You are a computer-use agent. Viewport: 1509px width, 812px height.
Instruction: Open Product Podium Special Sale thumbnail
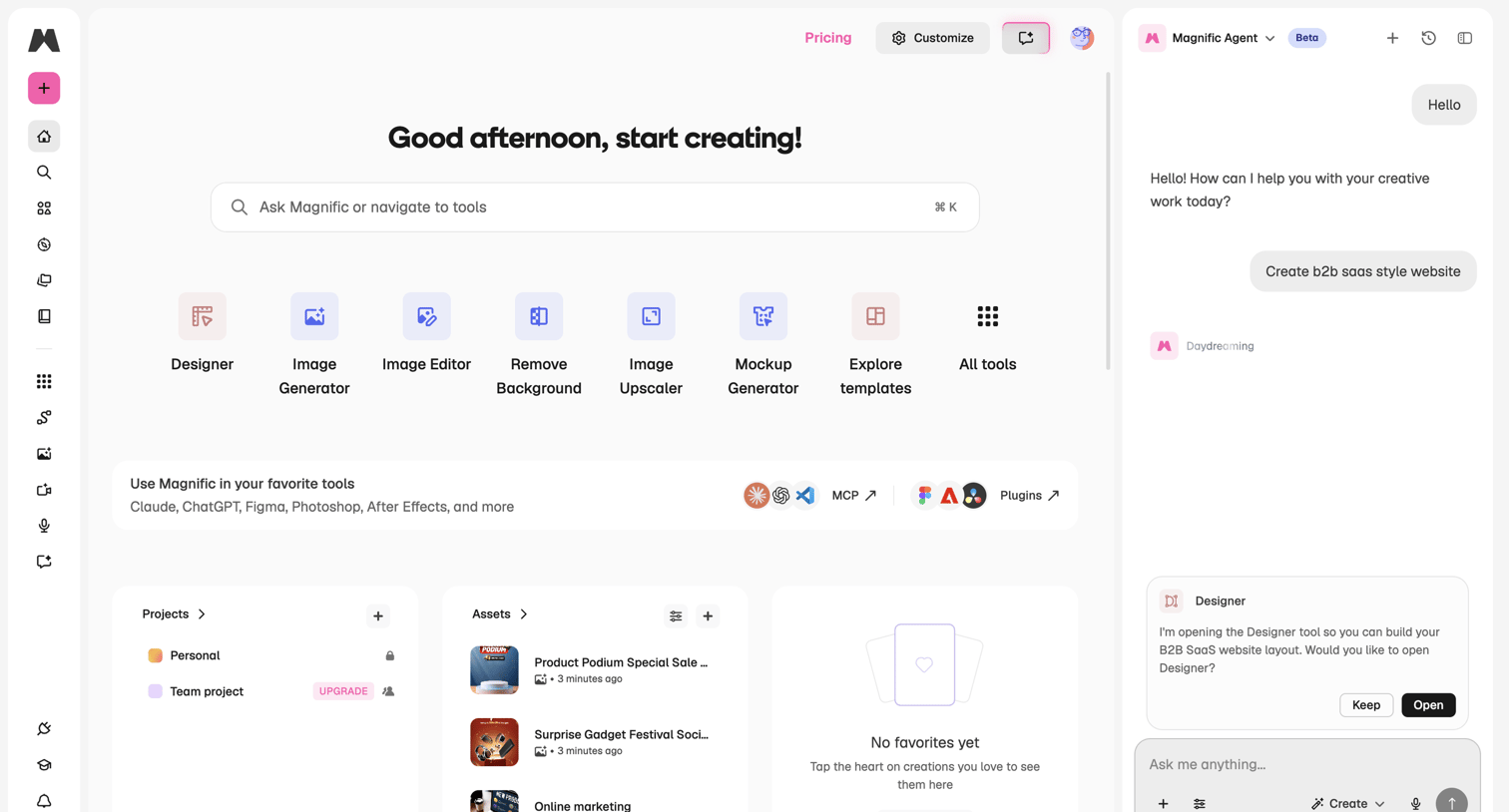494,670
